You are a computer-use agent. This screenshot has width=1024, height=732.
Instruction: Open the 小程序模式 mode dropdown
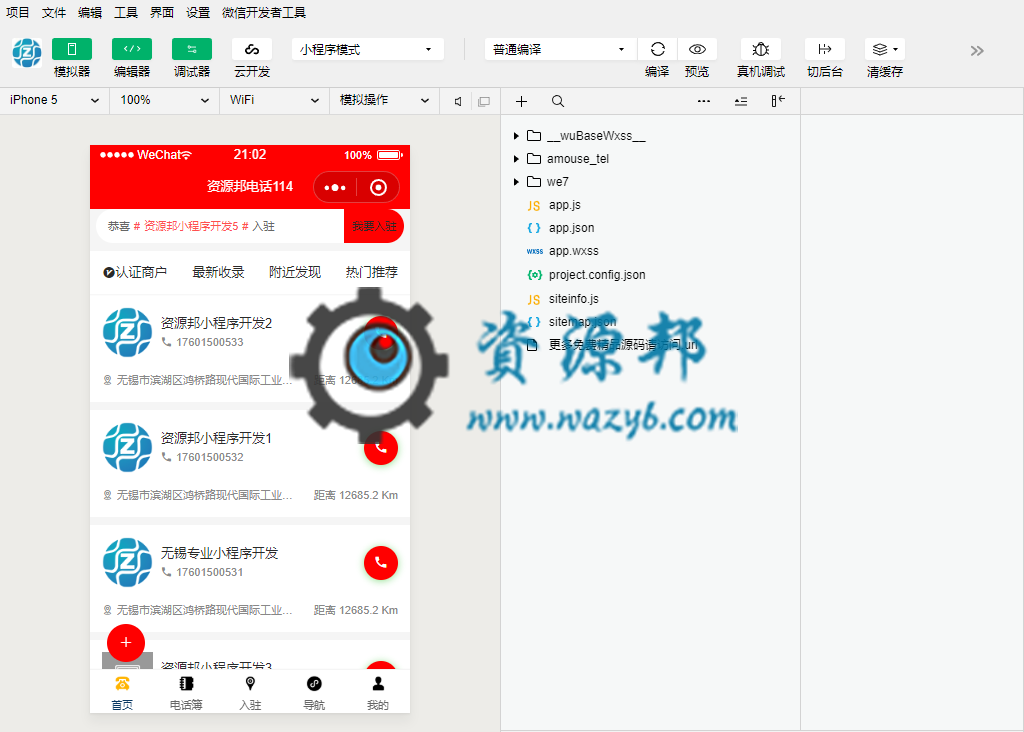click(x=368, y=49)
